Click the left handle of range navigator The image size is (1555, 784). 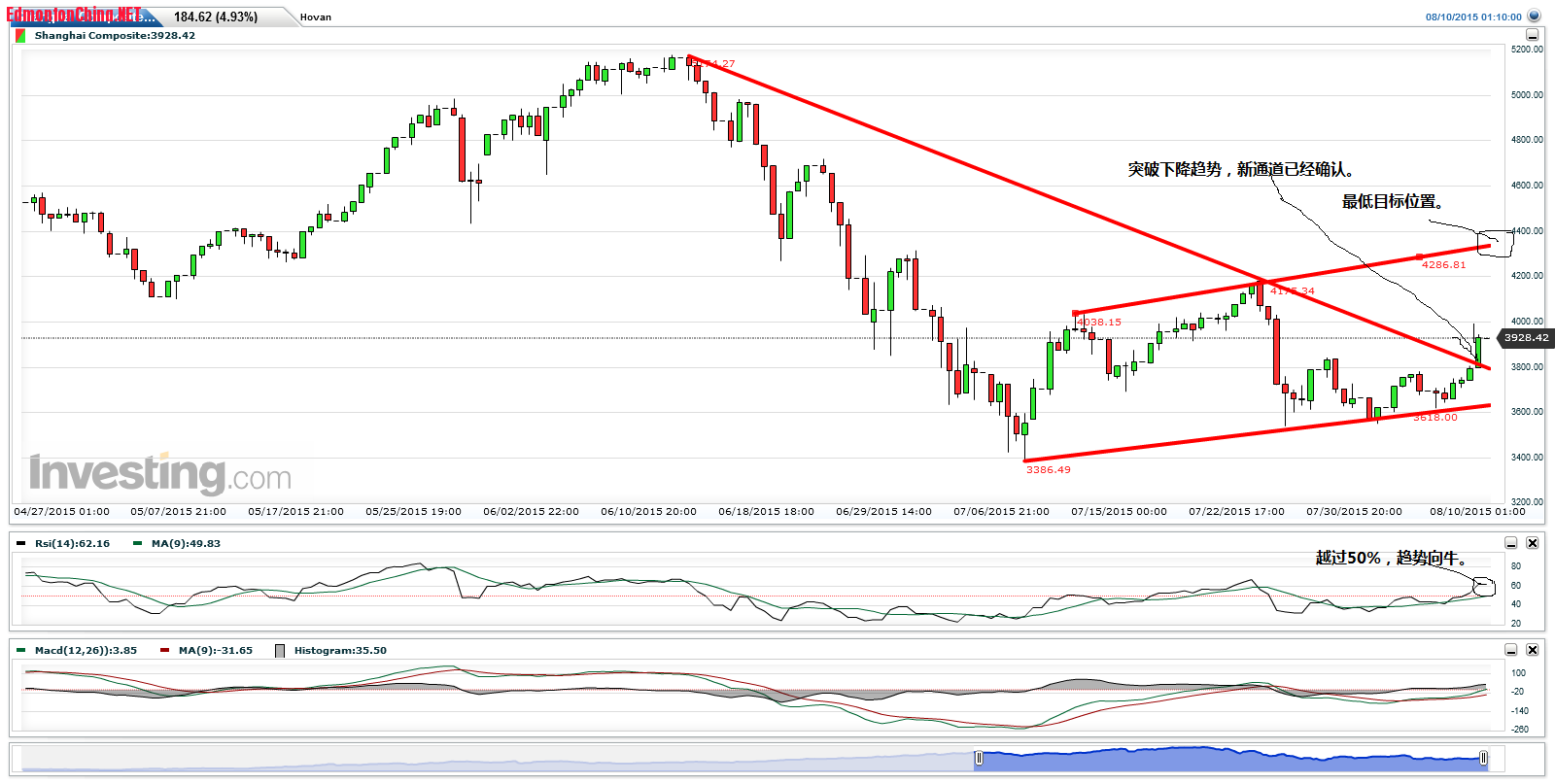[x=979, y=758]
